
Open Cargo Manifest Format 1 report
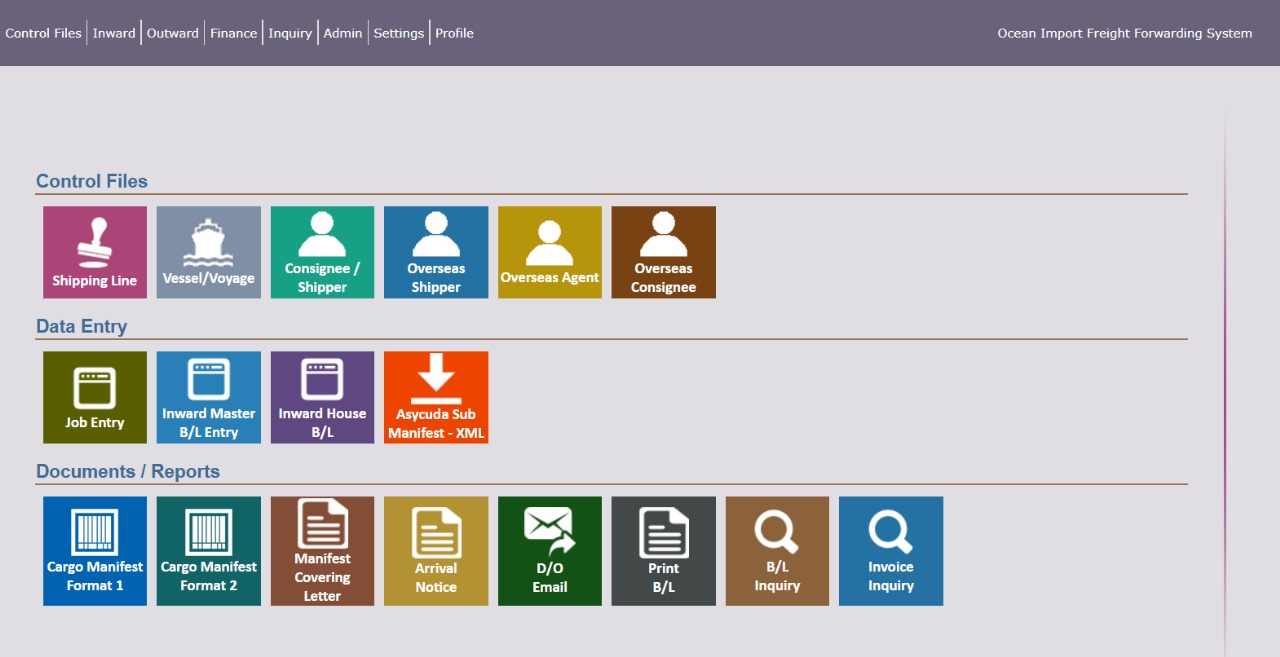(95, 551)
